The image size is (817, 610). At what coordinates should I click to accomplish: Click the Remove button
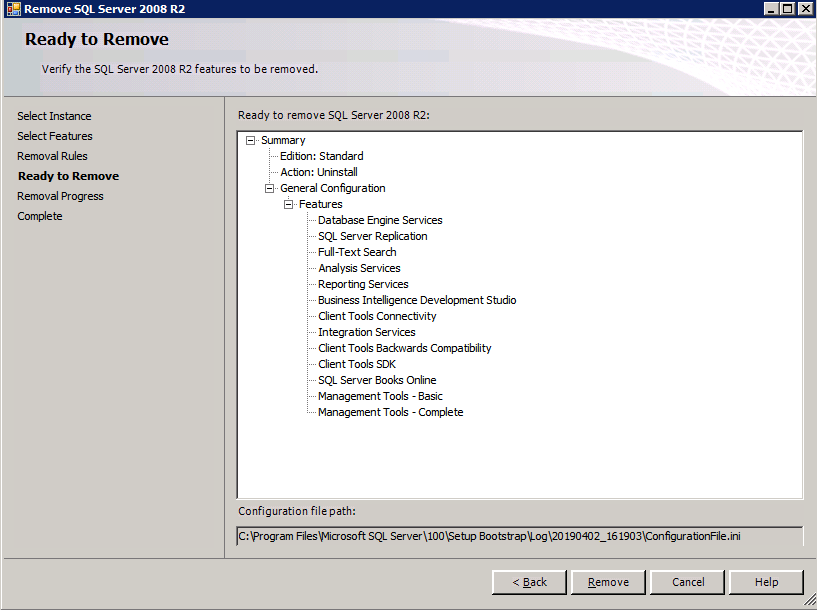[x=608, y=582]
